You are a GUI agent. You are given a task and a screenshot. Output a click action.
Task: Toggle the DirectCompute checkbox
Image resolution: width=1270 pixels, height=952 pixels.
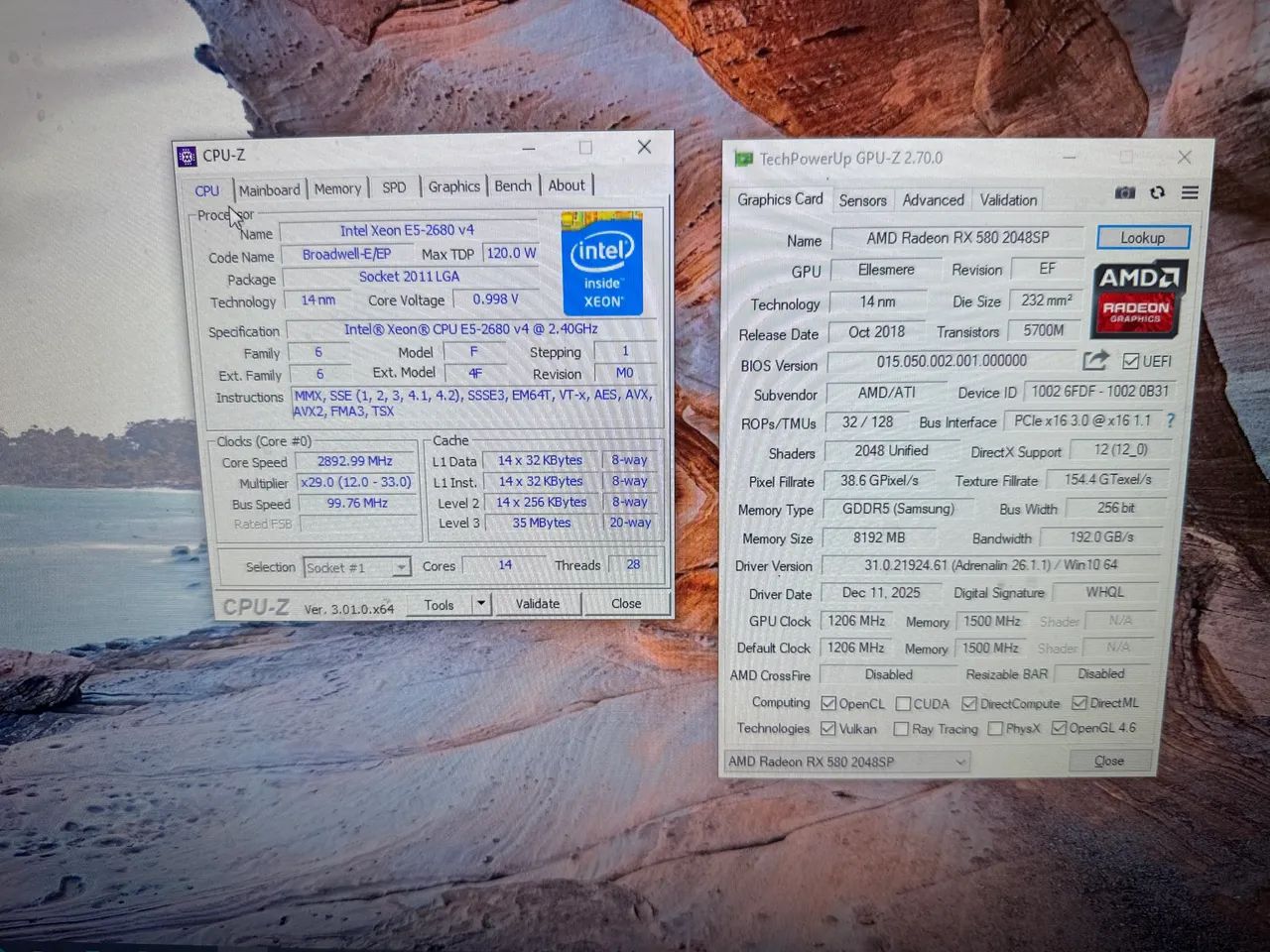click(969, 703)
